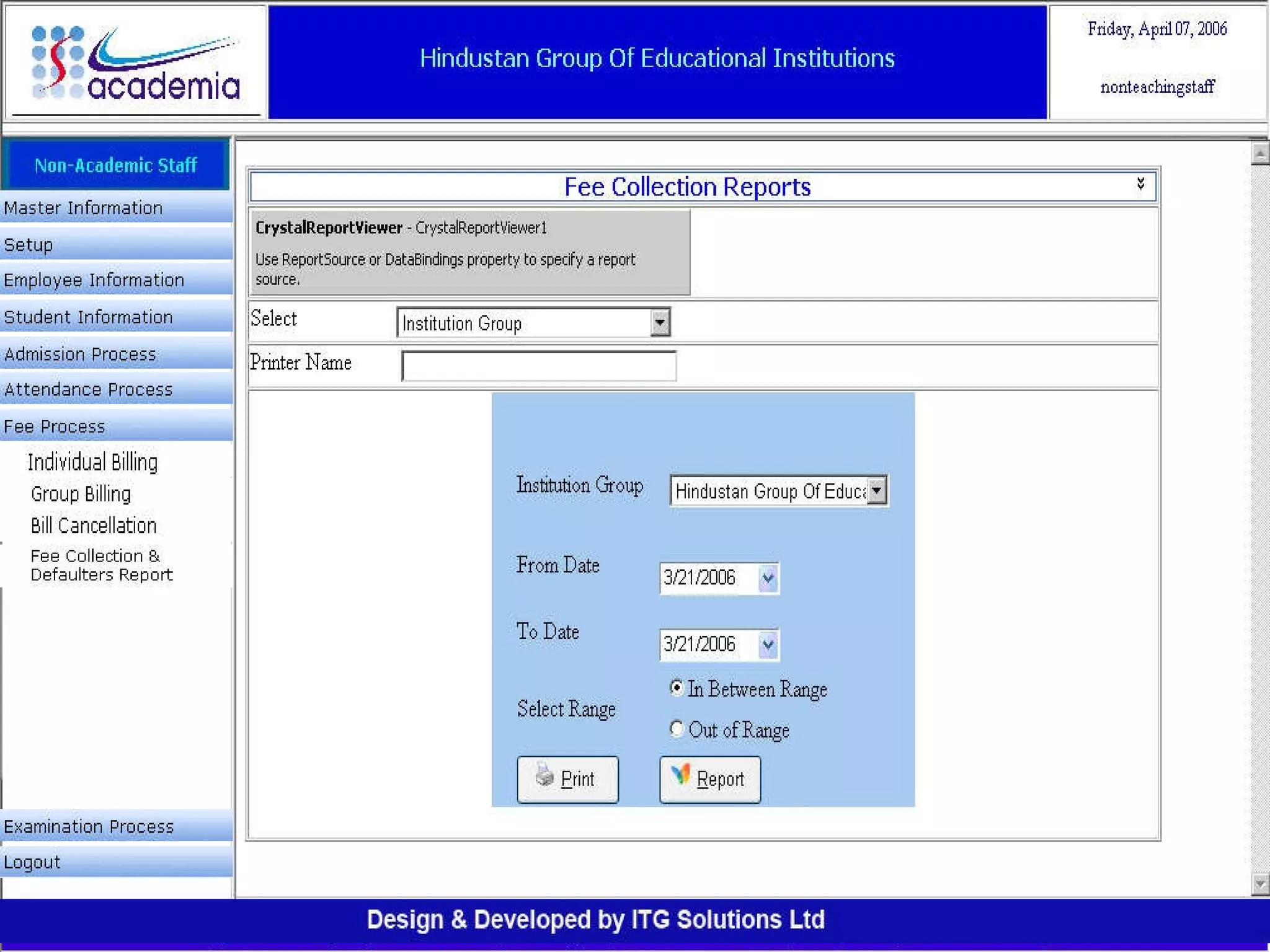The width and height of the screenshot is (1270, 952).
Task: Click the Printer Name input field
Action: click(x=538, y=366)
